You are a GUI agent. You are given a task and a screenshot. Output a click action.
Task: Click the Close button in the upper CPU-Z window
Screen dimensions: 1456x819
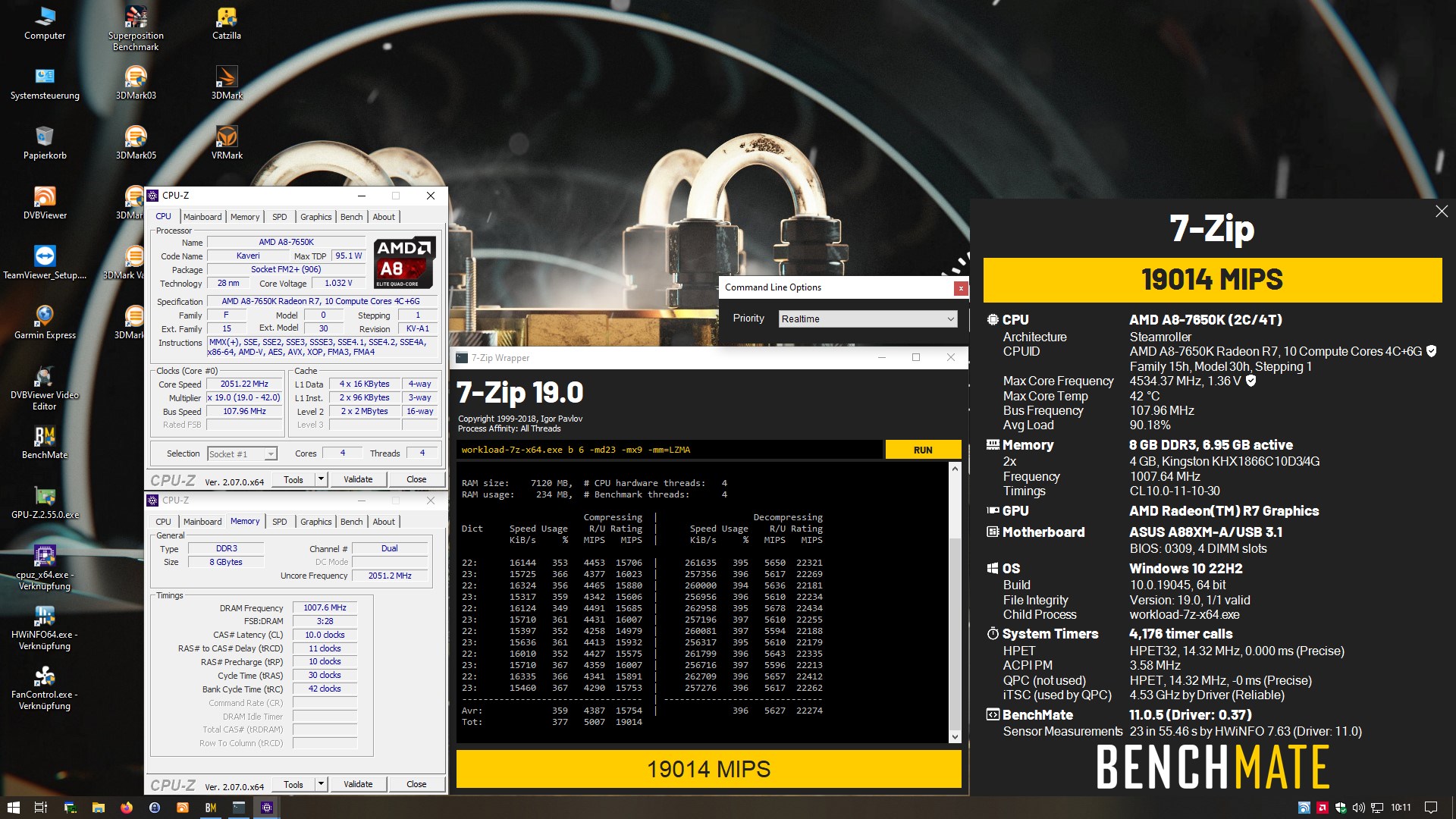pos(416,479)
